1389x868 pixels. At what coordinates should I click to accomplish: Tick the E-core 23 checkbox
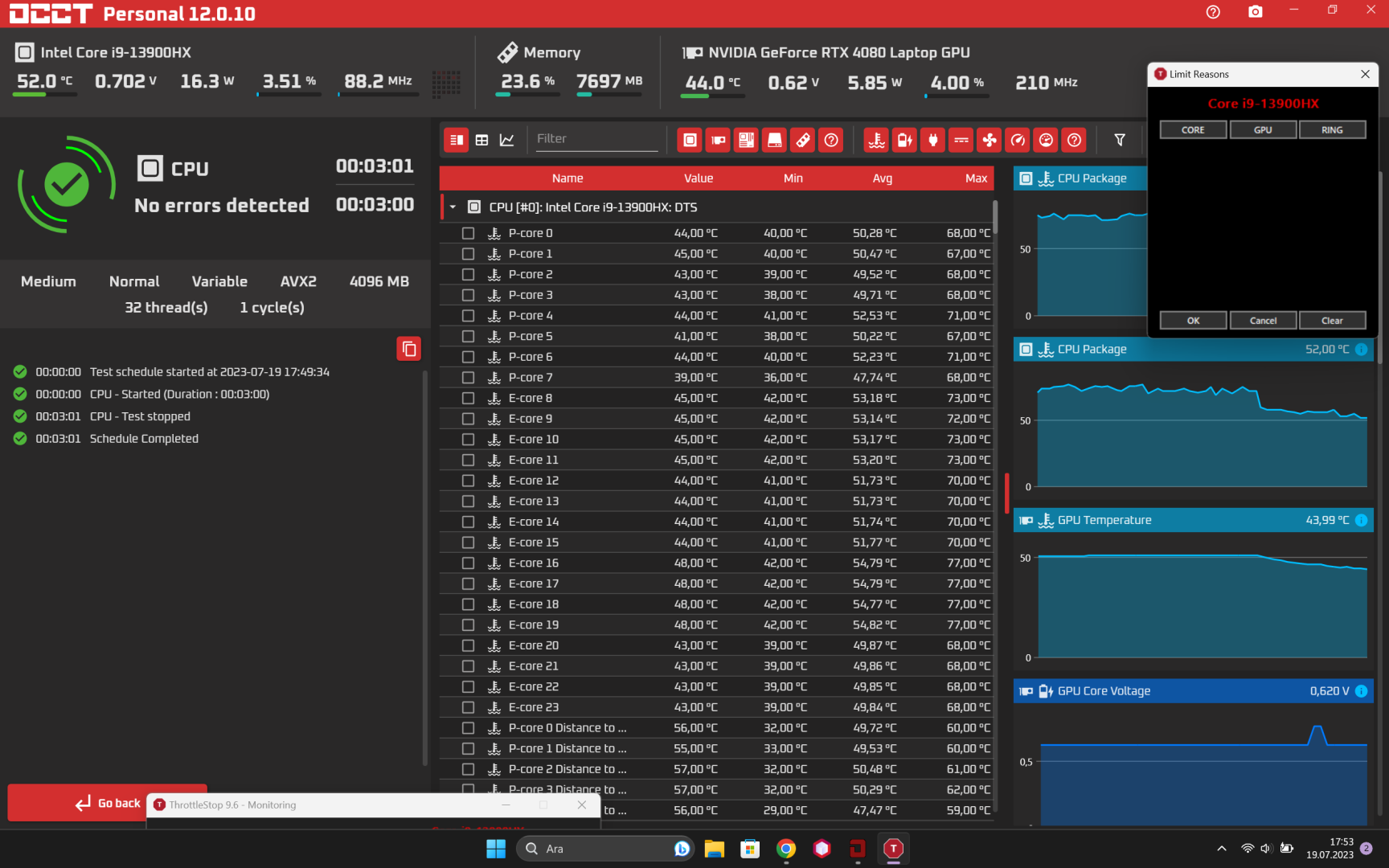pos(468,707)
